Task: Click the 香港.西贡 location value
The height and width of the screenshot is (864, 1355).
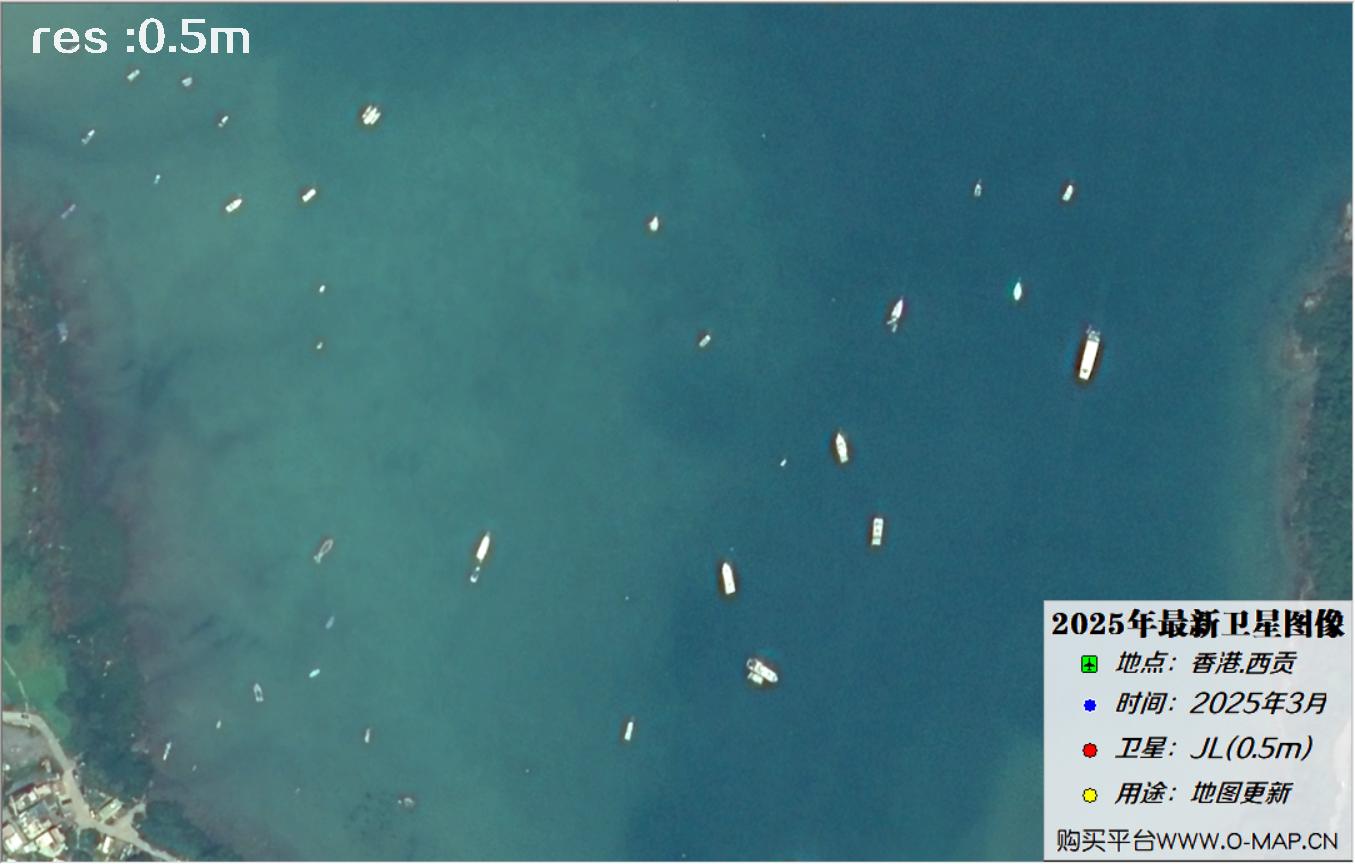Action: [x=1243, y=663]
